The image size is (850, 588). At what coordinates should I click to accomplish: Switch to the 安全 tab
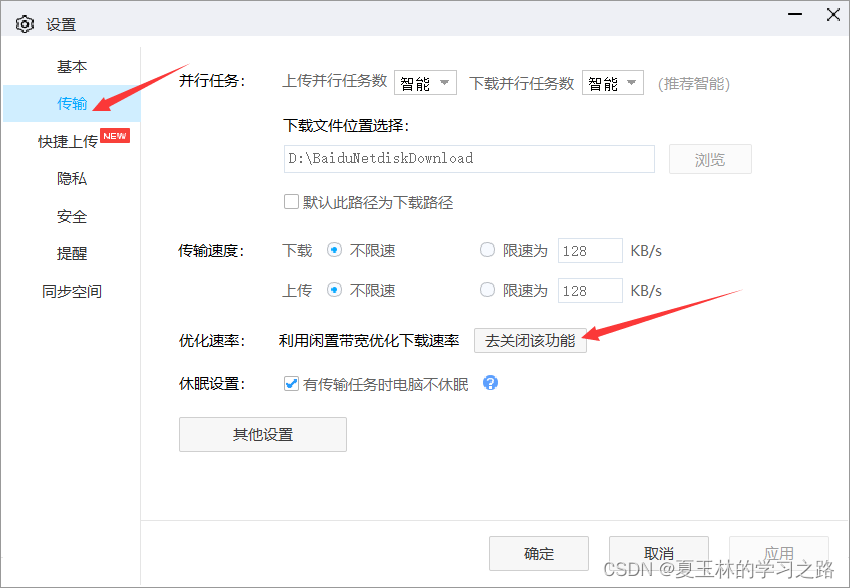pos(72,216)
